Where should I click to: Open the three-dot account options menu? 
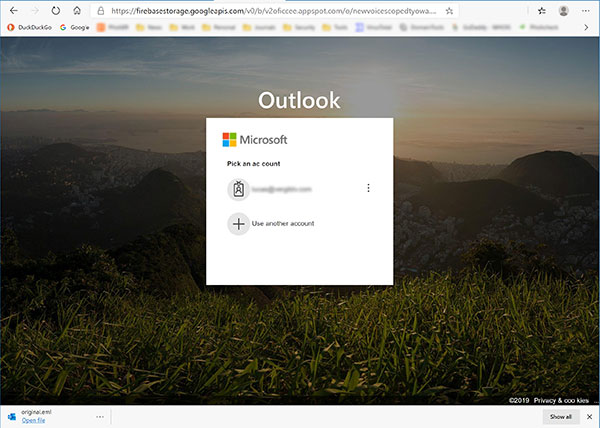368,188
